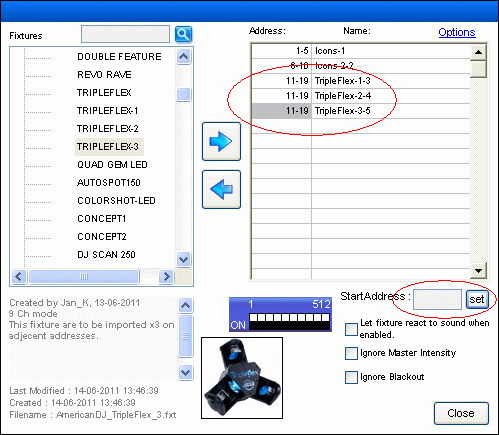Select the Icons-1 patched fixture row
Screen dimensions: 499x435
click(x=361, y=51)
